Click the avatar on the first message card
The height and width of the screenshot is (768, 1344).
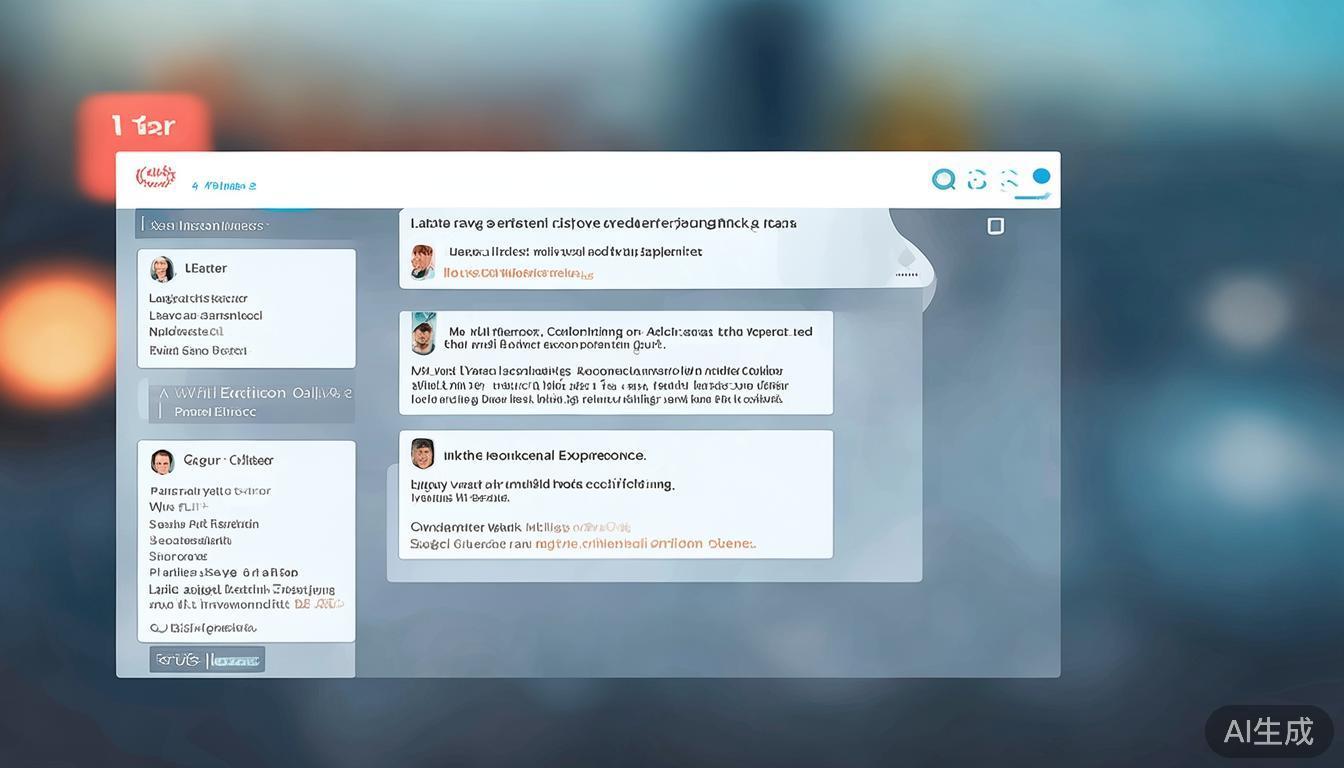click(422, 261)
